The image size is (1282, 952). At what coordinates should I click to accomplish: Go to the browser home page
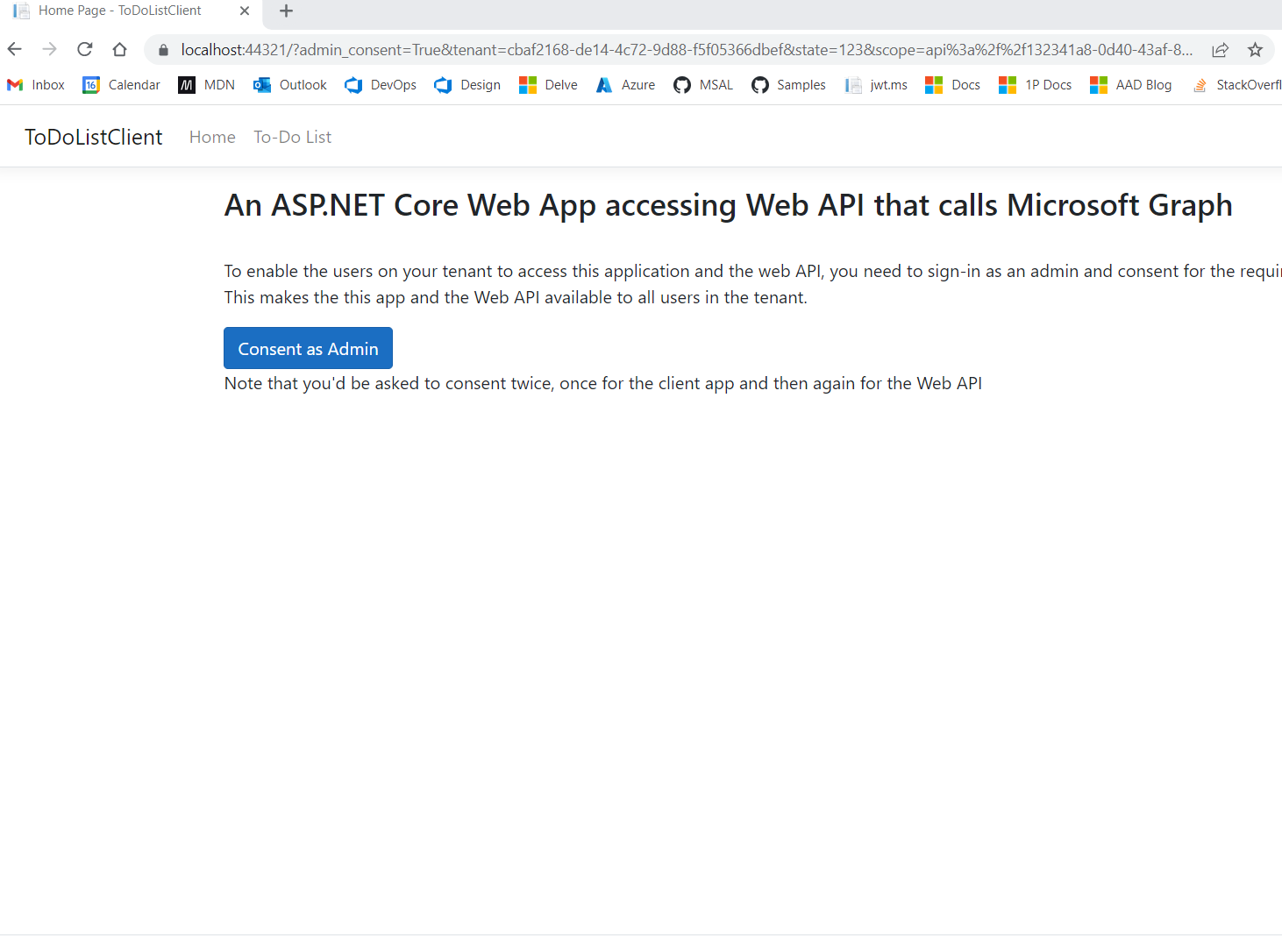pos(120,50)
